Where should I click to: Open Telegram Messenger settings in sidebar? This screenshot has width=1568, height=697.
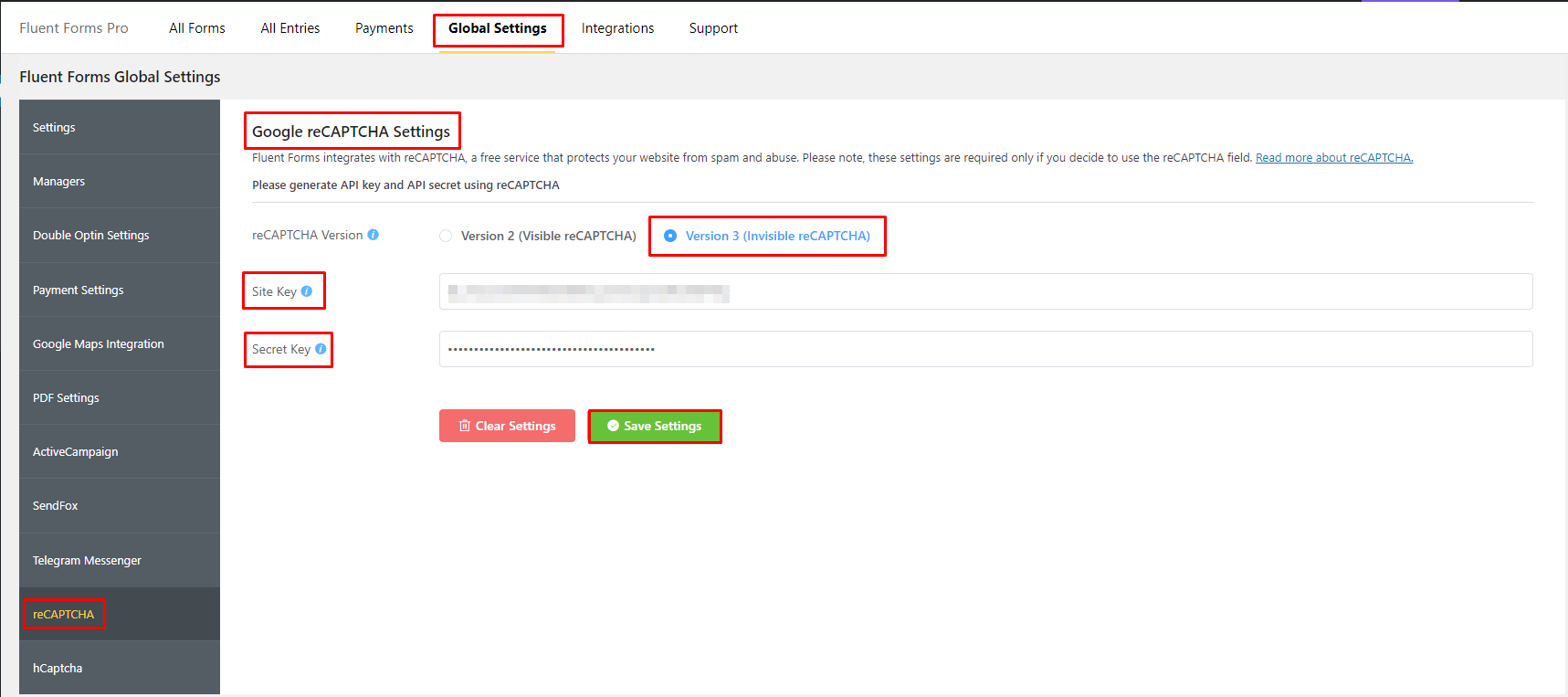87,561
